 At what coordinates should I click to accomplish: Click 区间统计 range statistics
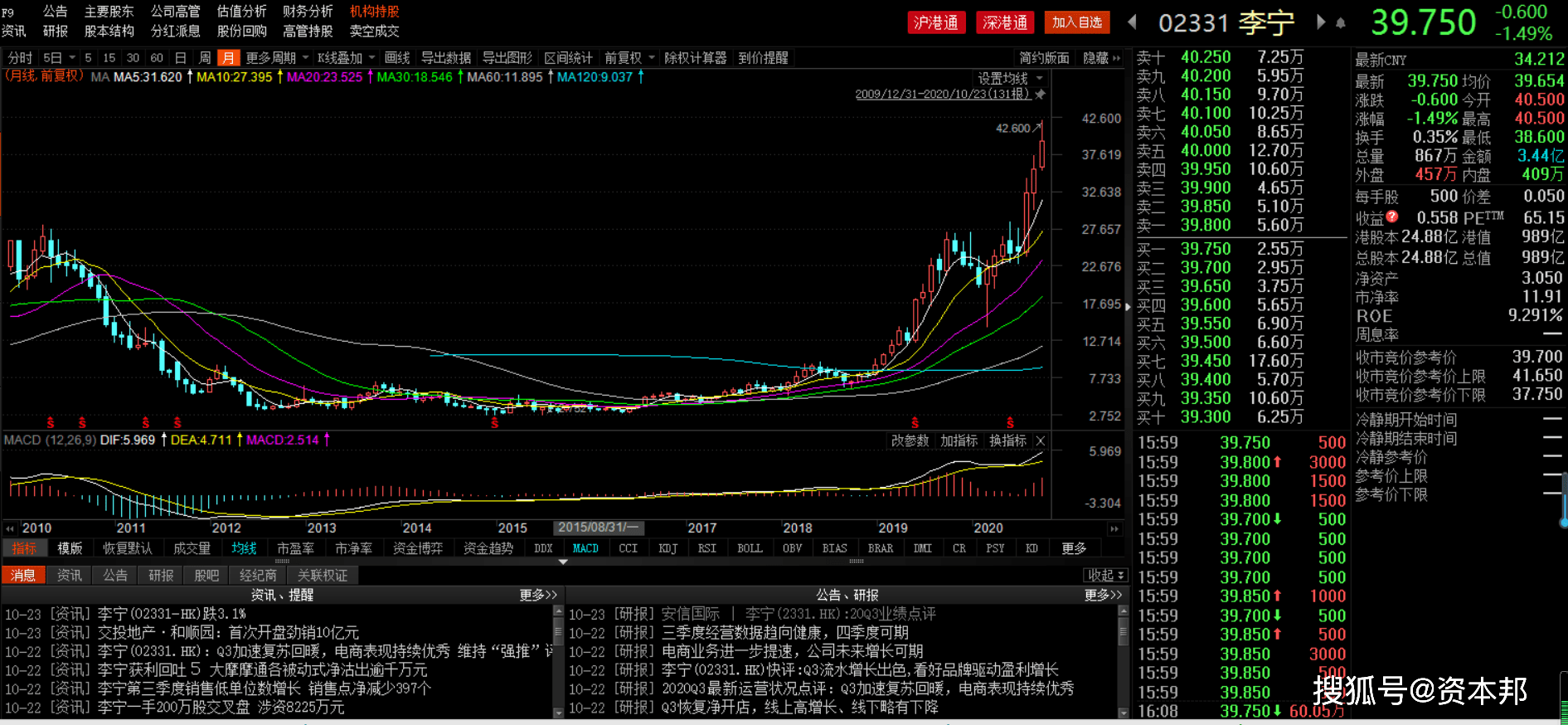[568, 58]
